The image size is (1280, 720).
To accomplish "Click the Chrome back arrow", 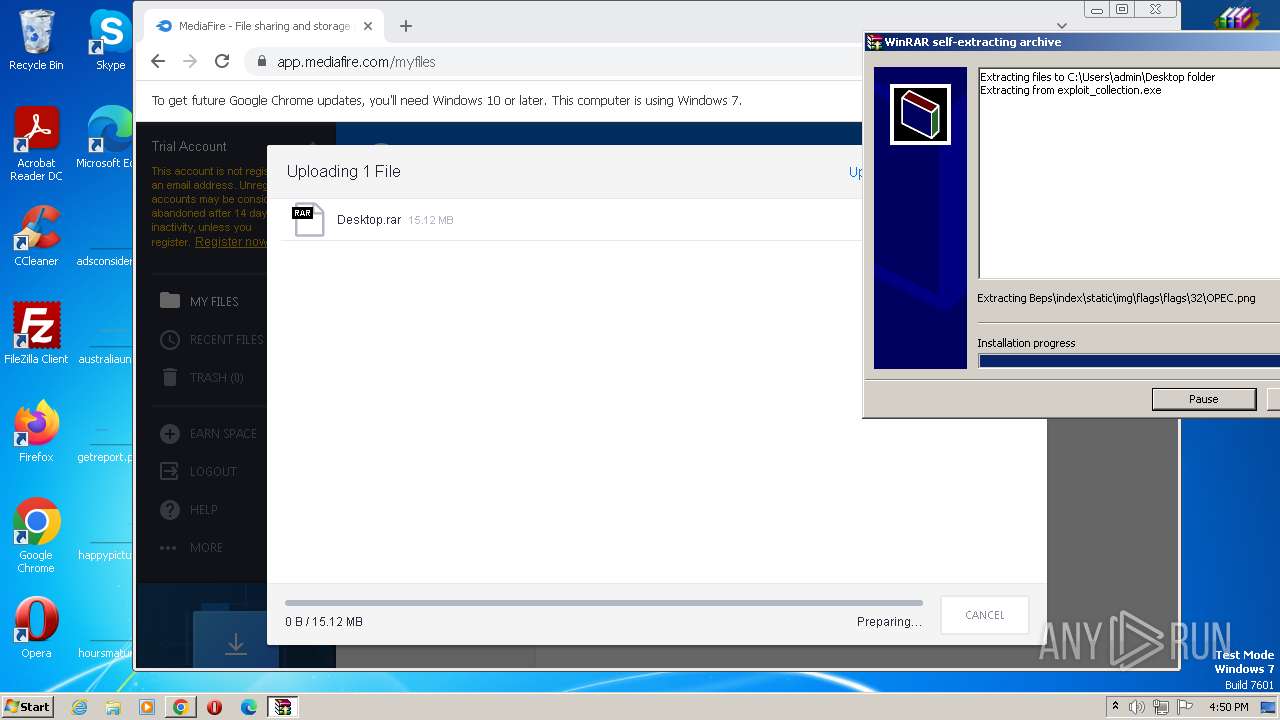I will (x=158, y=61).
